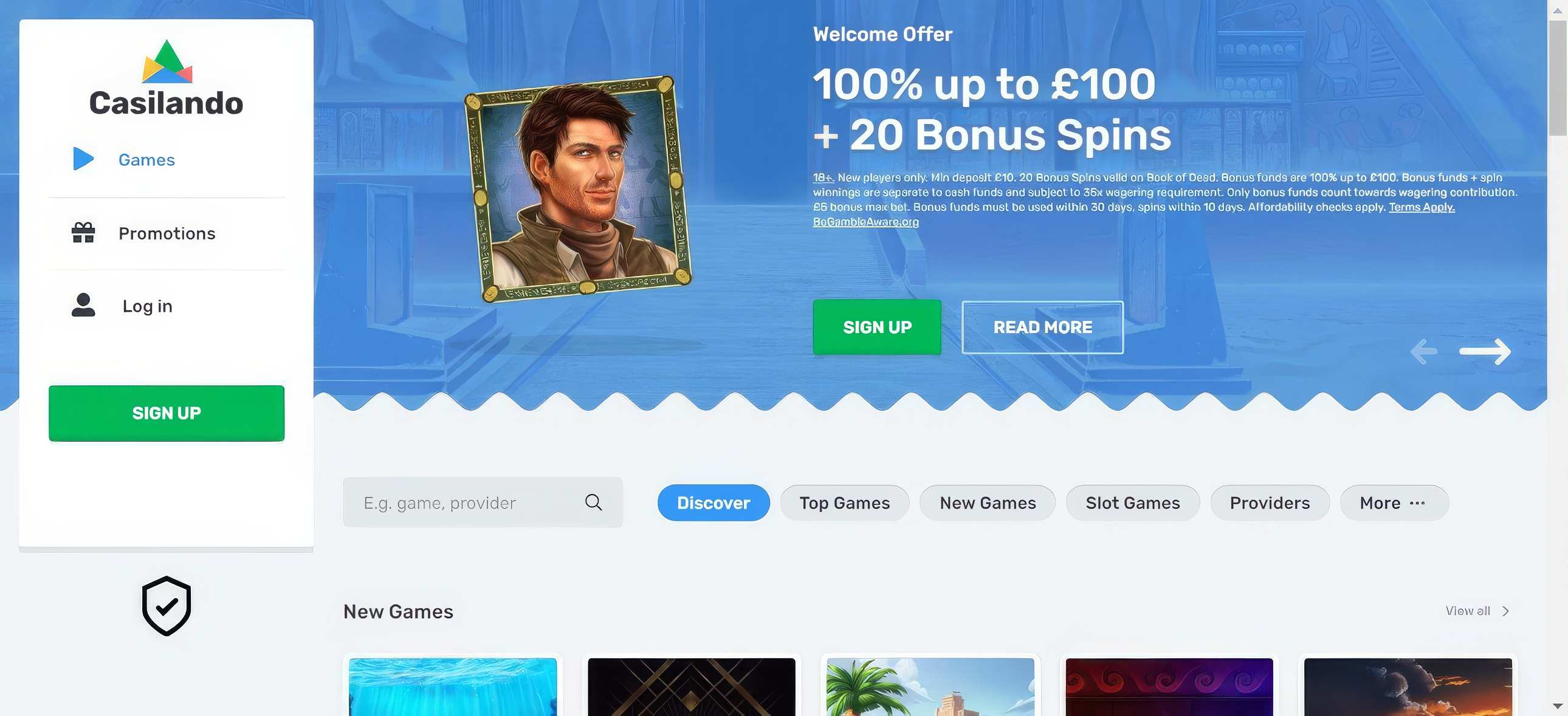Click the Casilando logo
Screen dimensions: 1568x716
tap(166, 78)
